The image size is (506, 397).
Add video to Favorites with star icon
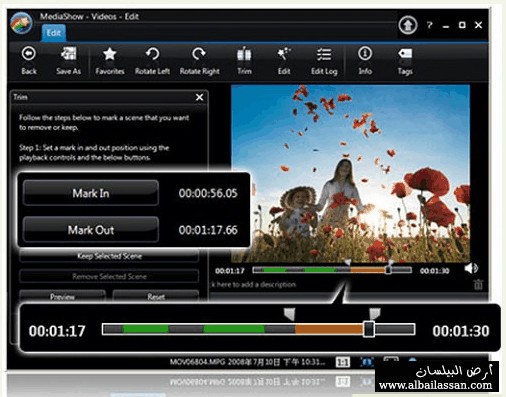click(x=110, y=61)
